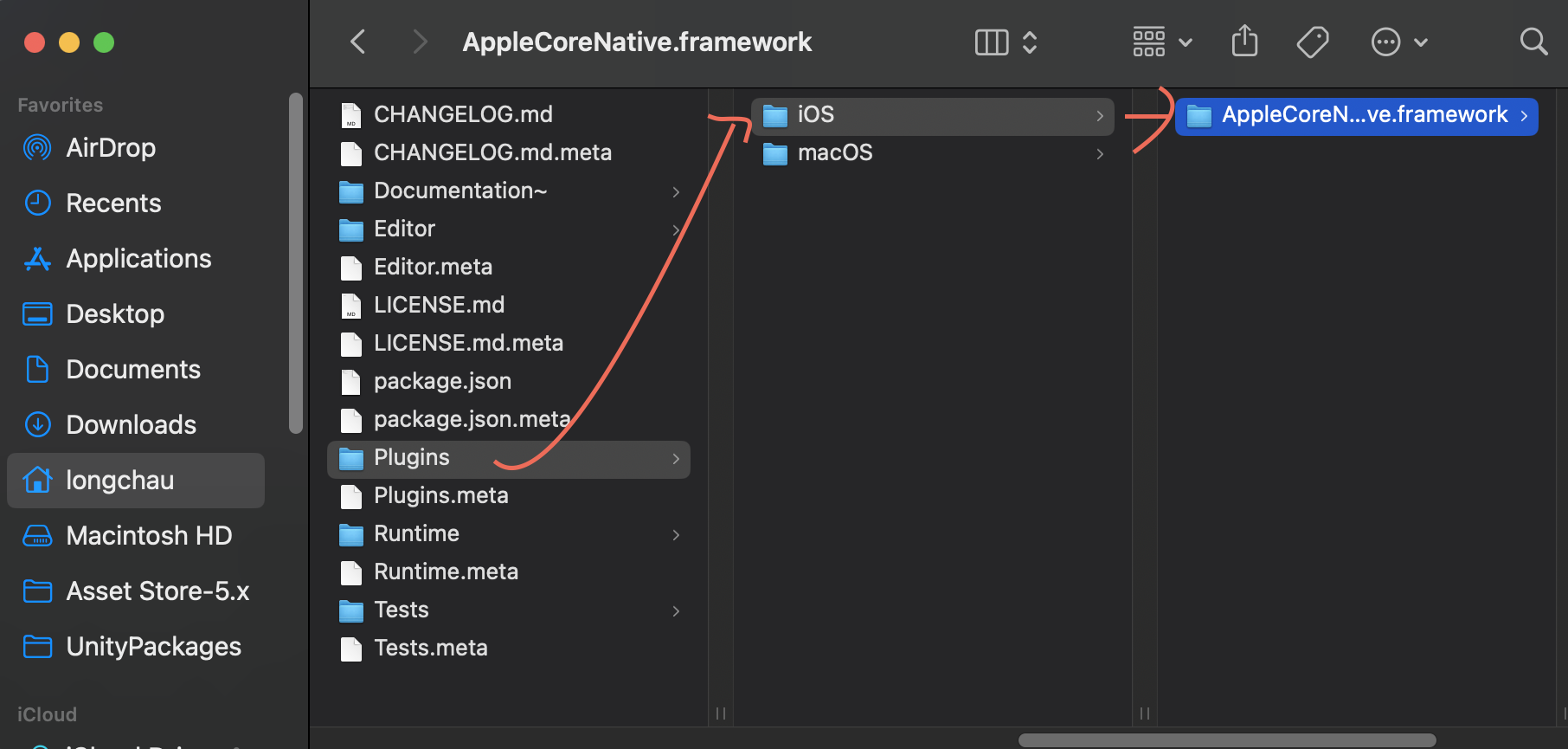1568x749 pixels.
Task: Select AppleCoreN...ve.framework folder
Action: click(1357, 116)
